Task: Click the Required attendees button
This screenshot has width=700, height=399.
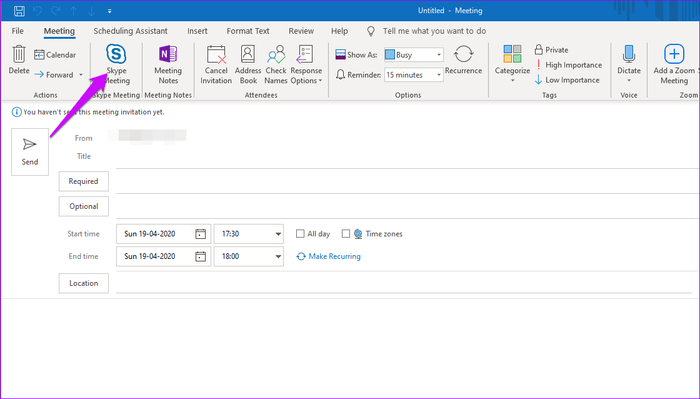Action: [x=83, y=181]
